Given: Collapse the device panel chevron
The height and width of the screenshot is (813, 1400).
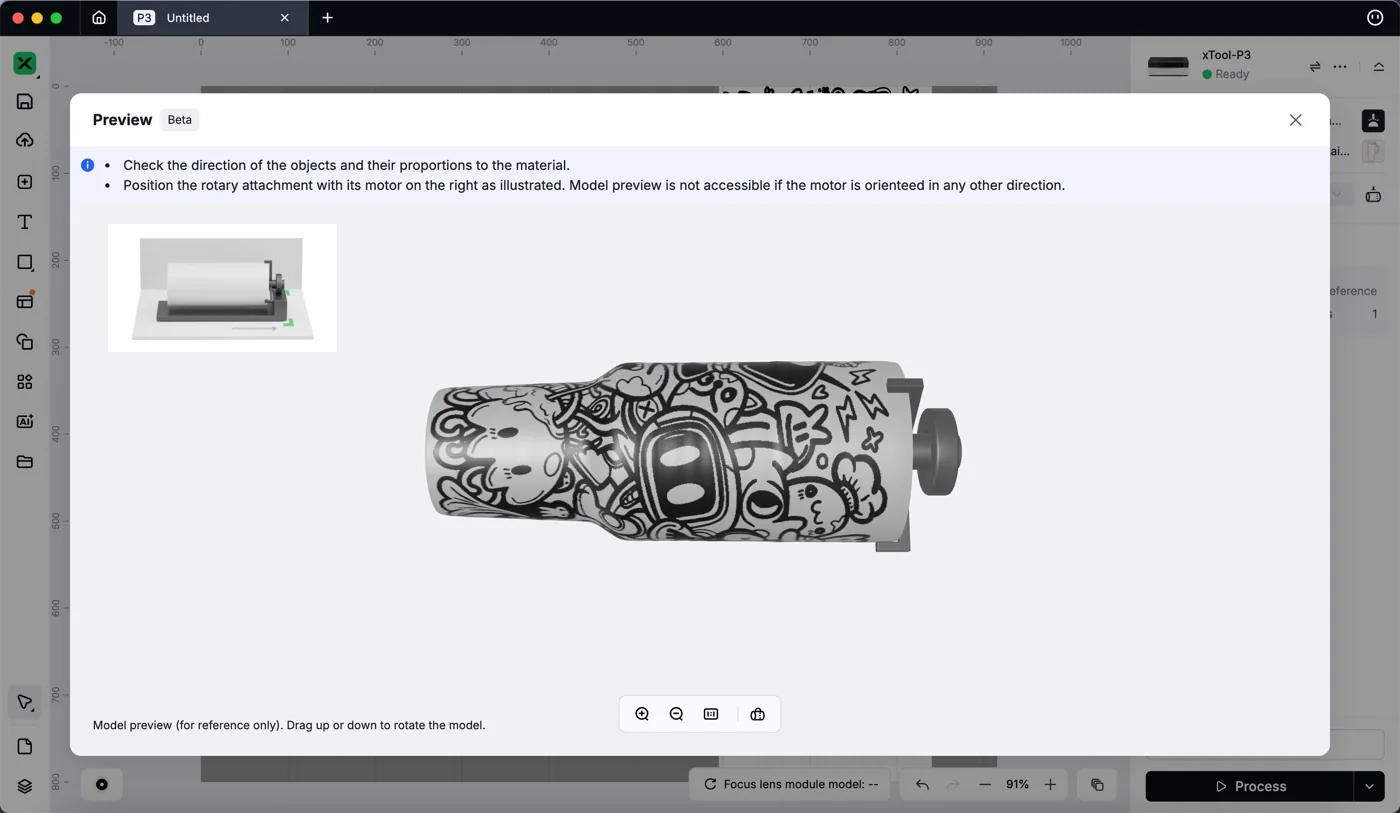Looking at the screenshot, I should [1379, 66].
